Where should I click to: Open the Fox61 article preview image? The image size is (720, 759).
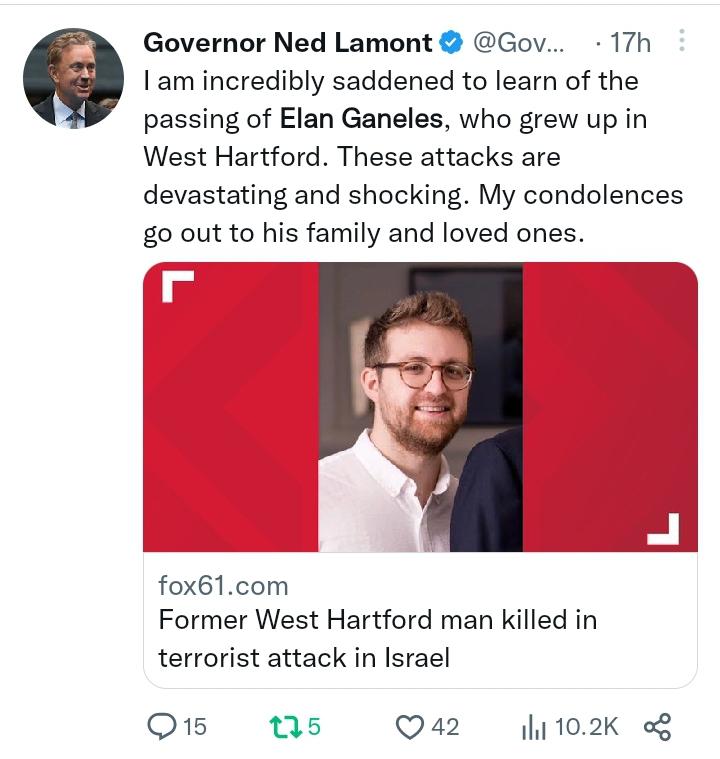(420, 407)
